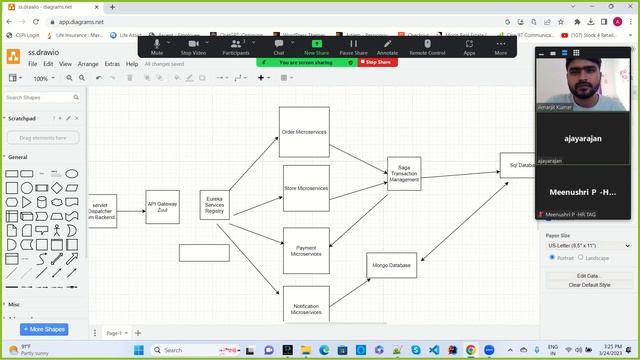Select the cloud shape in General
Viewport: 640px width, 360px height.
[57, 202]
